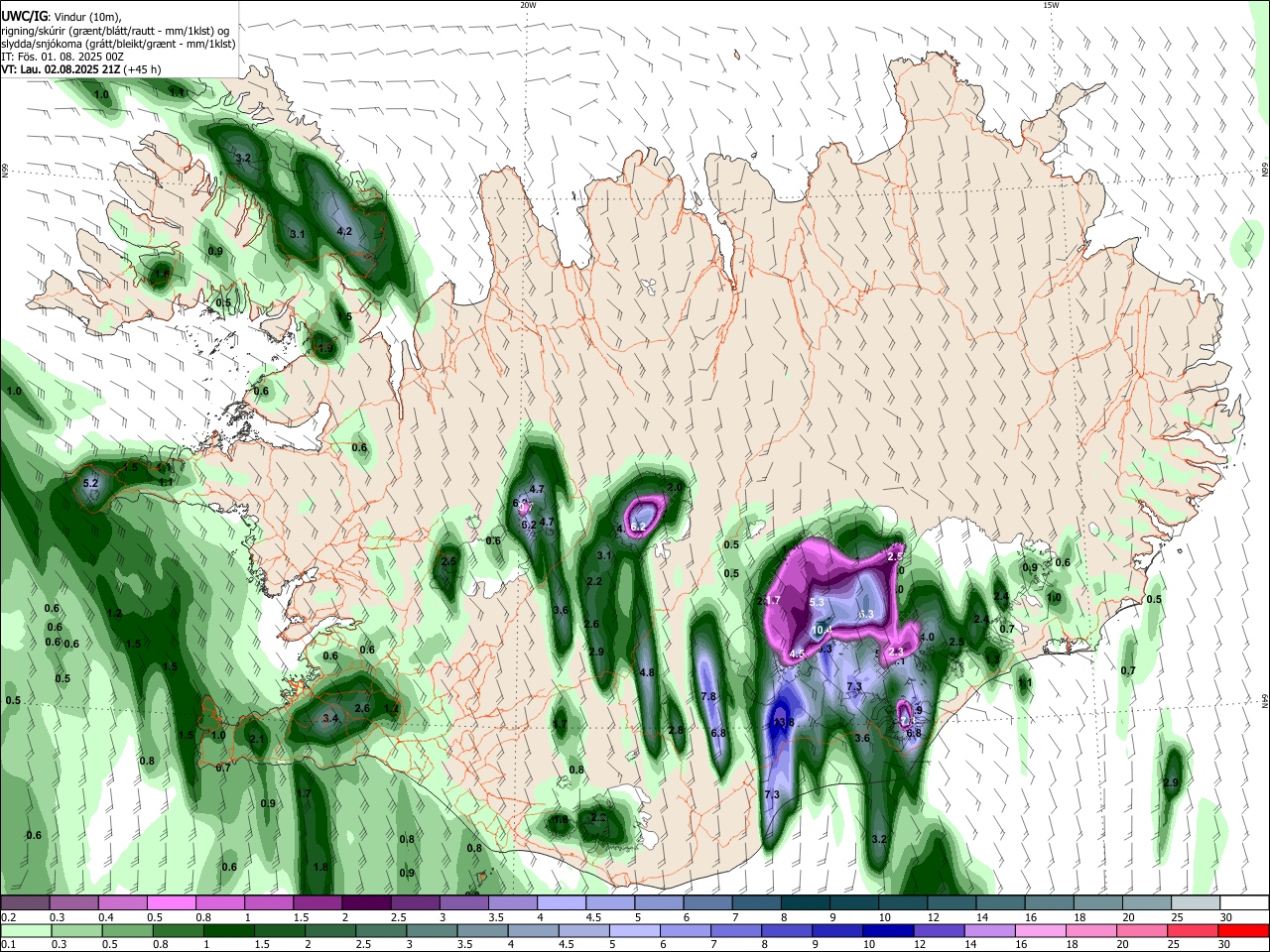Click the navy blue 10 swatch in lower legend
1270x952 pixels.
[887, 930]
